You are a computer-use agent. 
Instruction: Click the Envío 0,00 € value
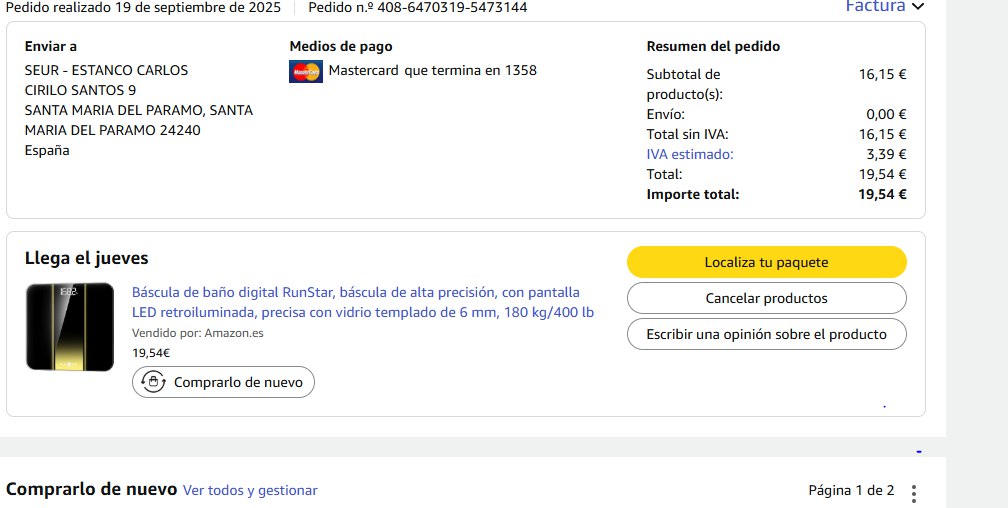coord(886,114)
